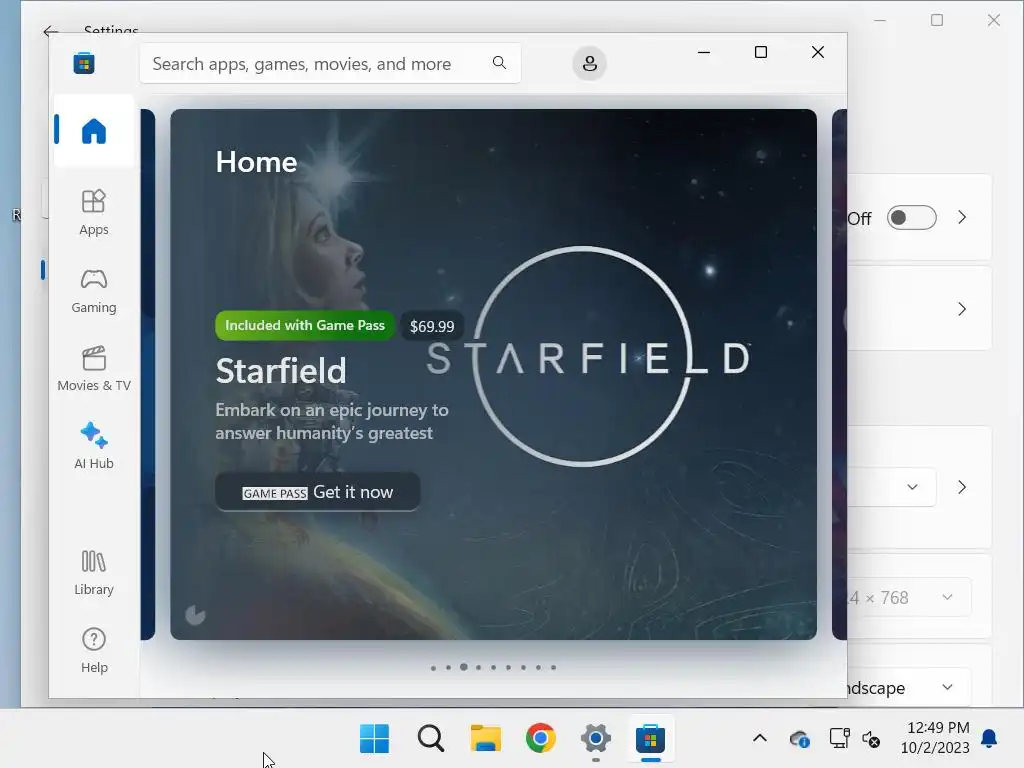Click the Starfield title text
1024x768 pixels.
(x=281, y=370)
